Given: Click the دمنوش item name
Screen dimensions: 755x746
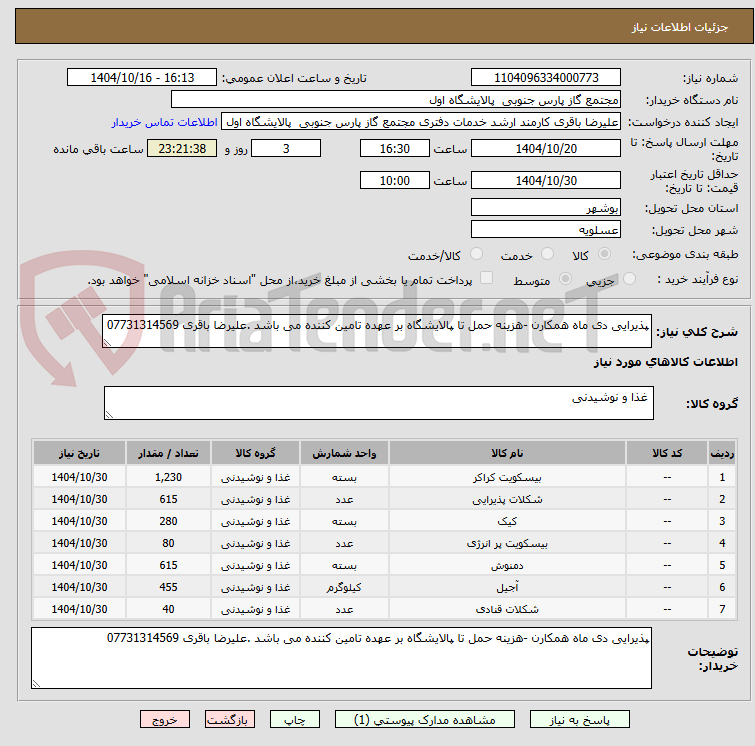Looking at the screenshot, I should point(507,565).
